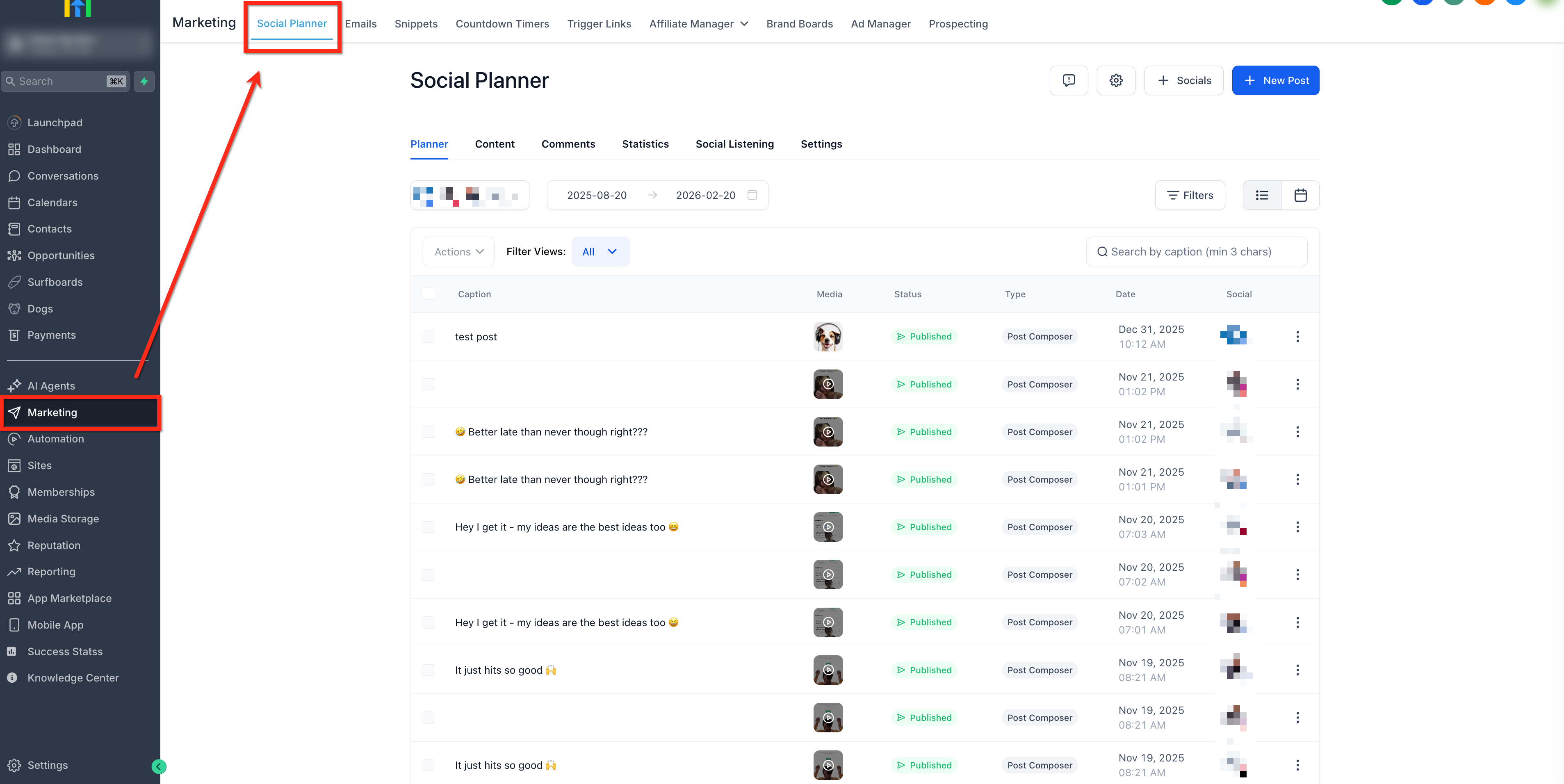Select the list view icon

click(x=1262, y=195)
